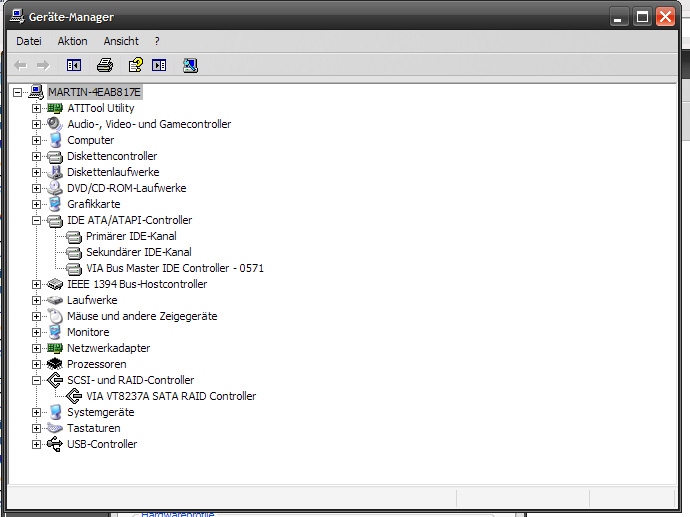Open the ? help menu
Screen dimensions: 690x517
(157, 41)
